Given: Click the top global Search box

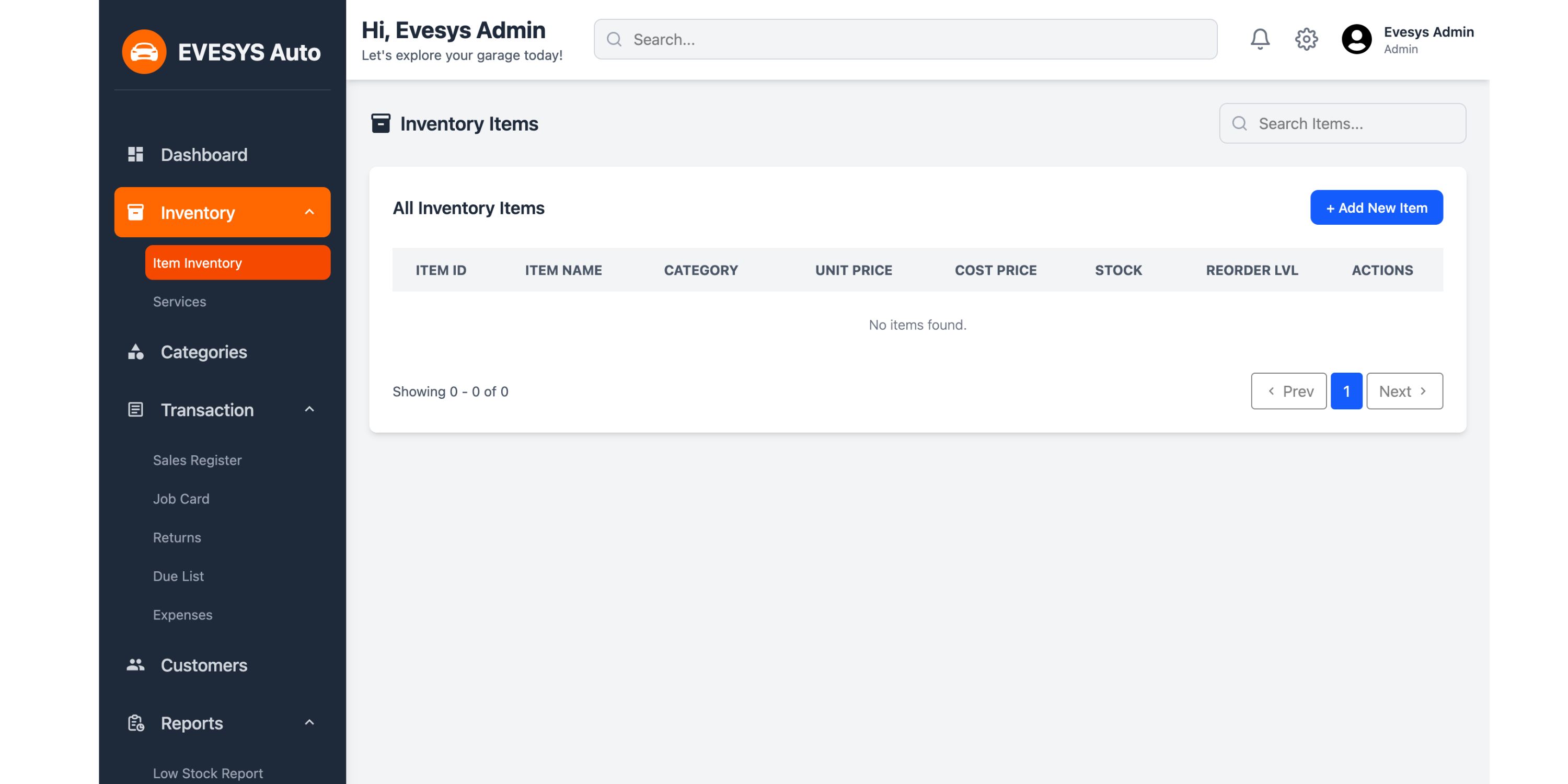Looking at the screenshot, I should click(x=913, y=40).
